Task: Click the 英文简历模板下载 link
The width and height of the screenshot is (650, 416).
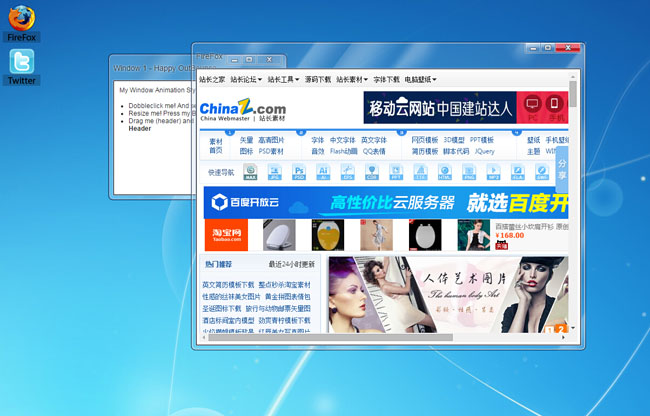Action: pos(228,284)
